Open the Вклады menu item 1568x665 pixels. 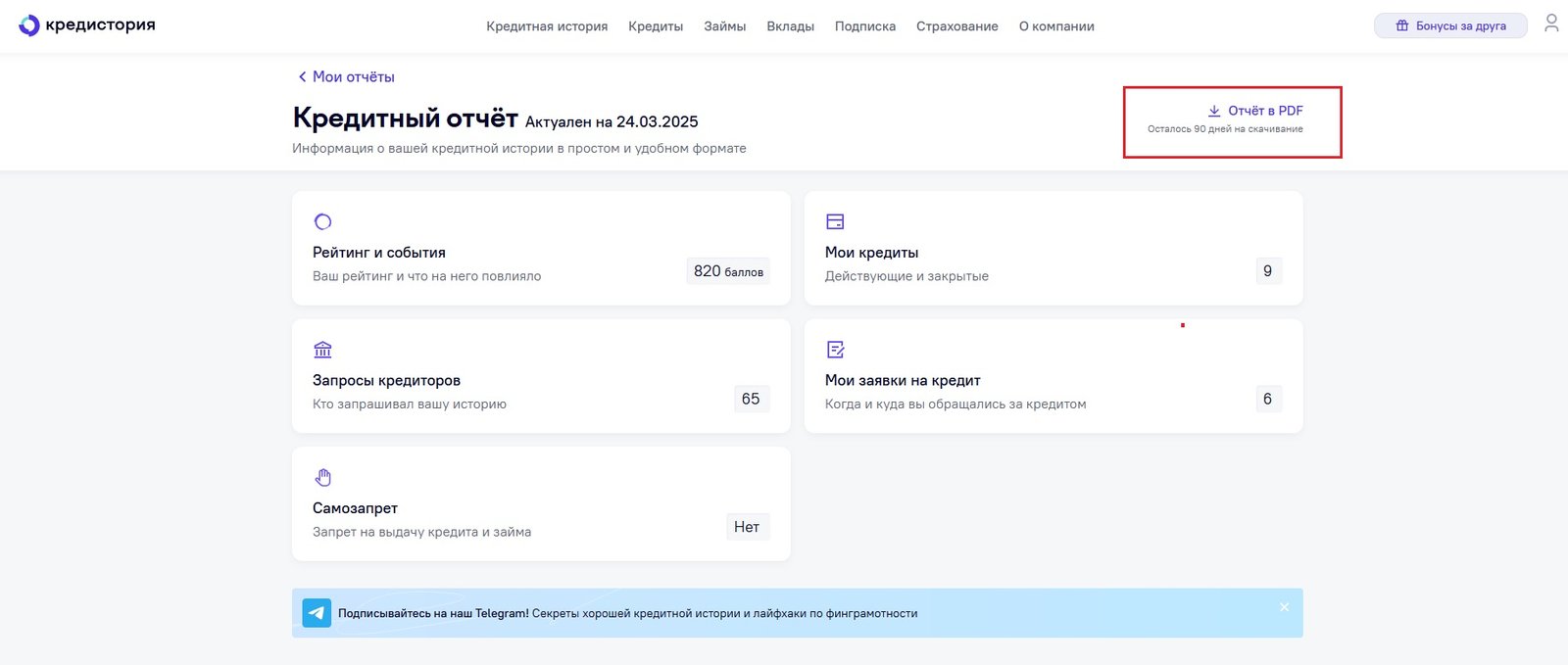coord(790,26)
